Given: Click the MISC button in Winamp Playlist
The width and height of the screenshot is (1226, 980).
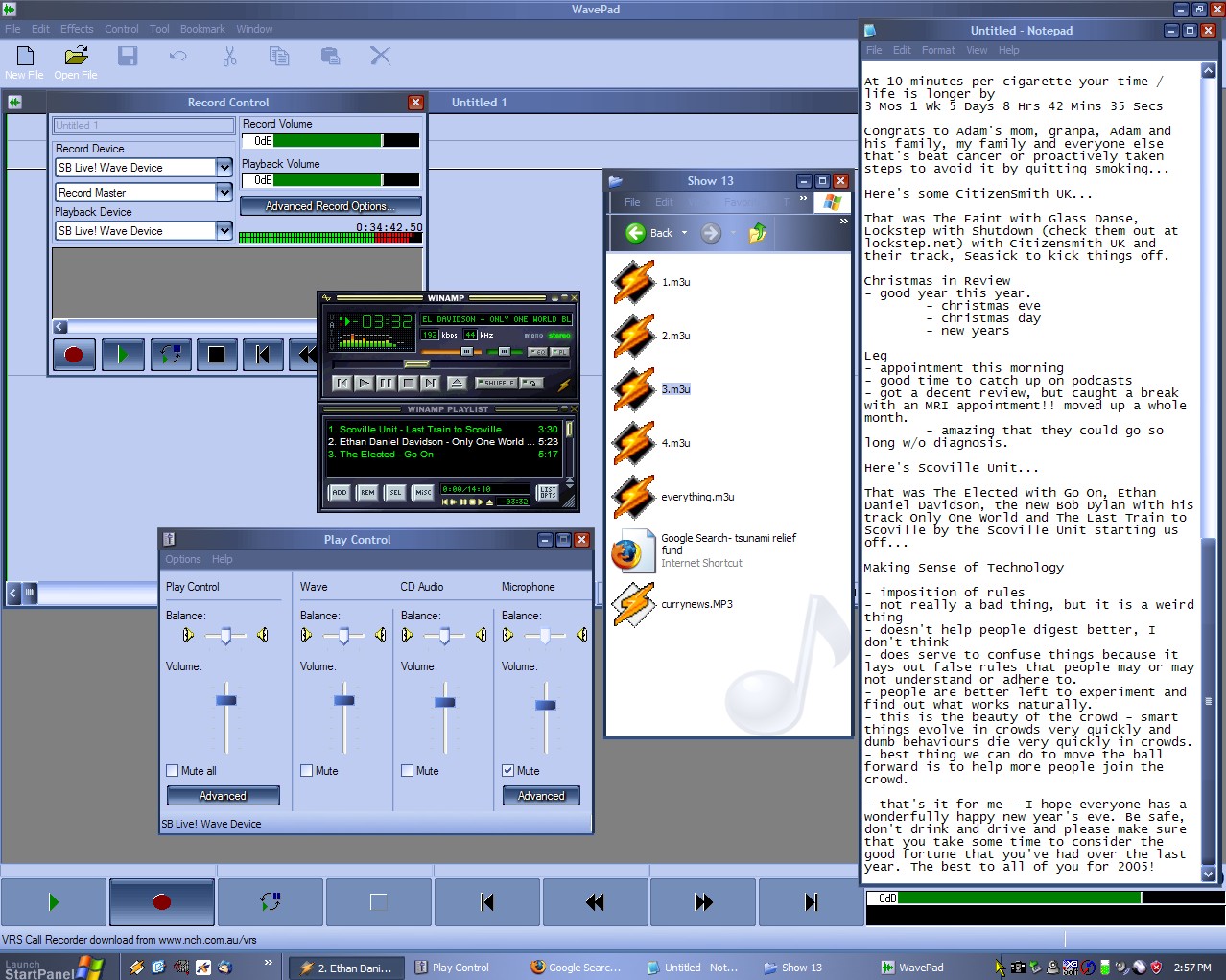Looking at the screenshot, I should (x=423, y=492).
